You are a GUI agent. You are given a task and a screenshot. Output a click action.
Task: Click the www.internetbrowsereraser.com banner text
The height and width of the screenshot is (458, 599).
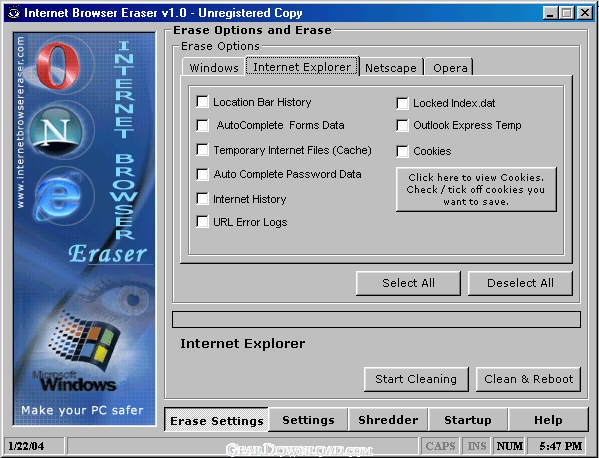[x=20, y=122]
